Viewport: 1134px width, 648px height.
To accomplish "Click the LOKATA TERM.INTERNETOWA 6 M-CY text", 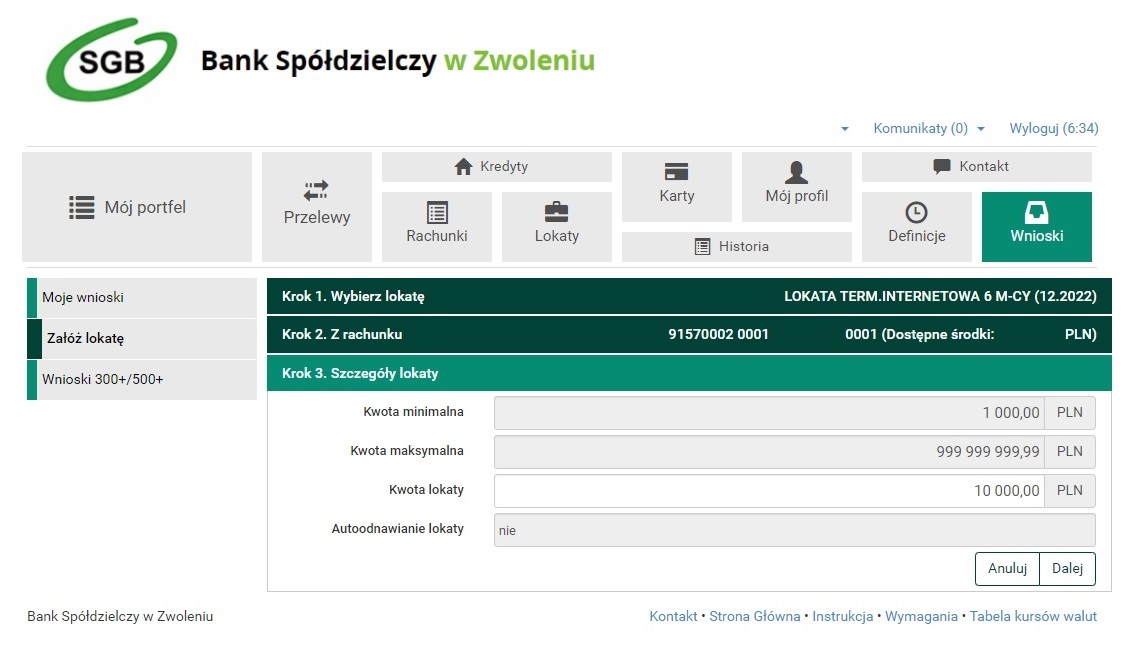I will [x=940, y=297].
